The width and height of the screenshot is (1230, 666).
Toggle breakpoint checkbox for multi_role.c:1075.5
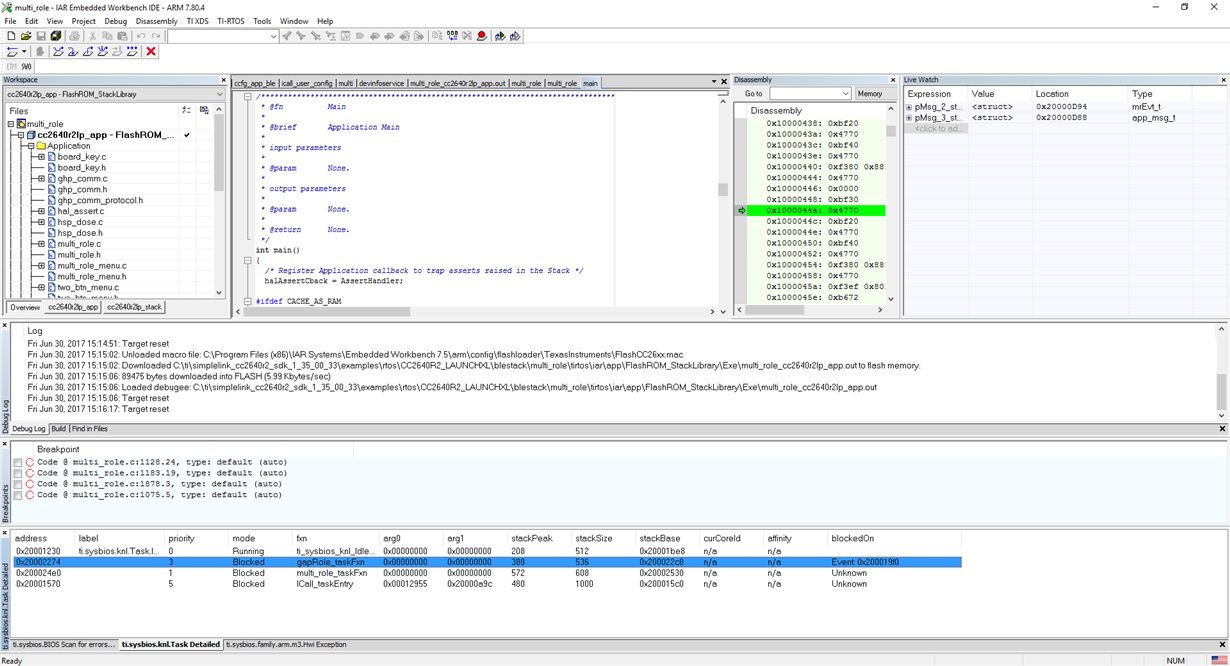[x=18, y=495]
